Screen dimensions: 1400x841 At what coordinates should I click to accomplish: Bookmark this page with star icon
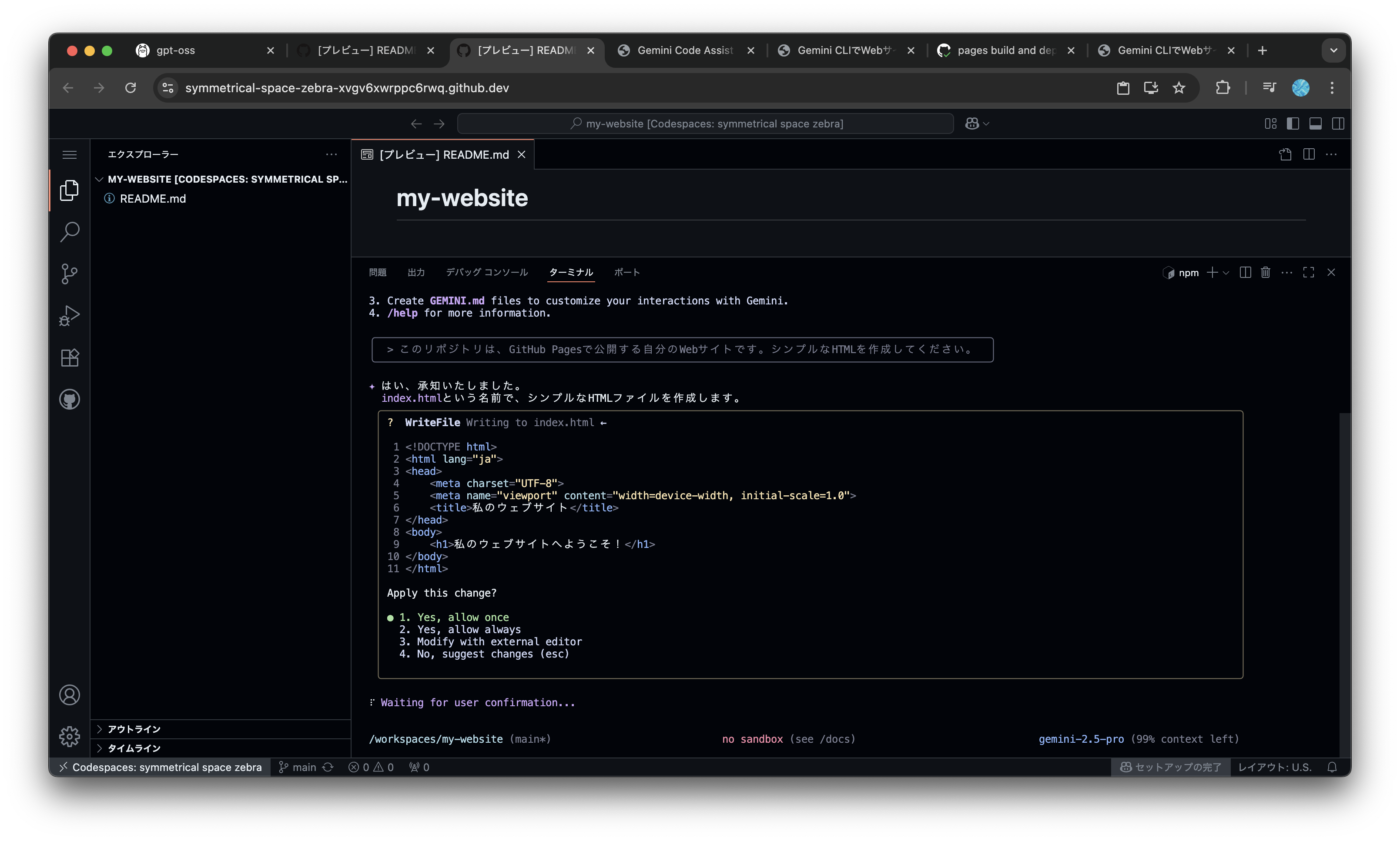pyautogui.click(x=1179, y=88)
